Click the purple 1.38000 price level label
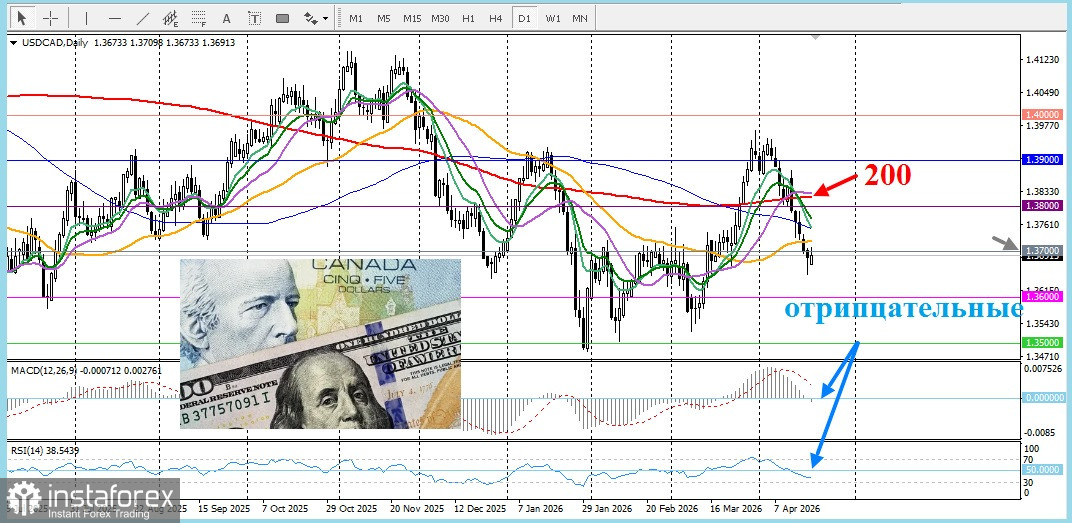The image size is (1072, 523). pos(1043,205)
